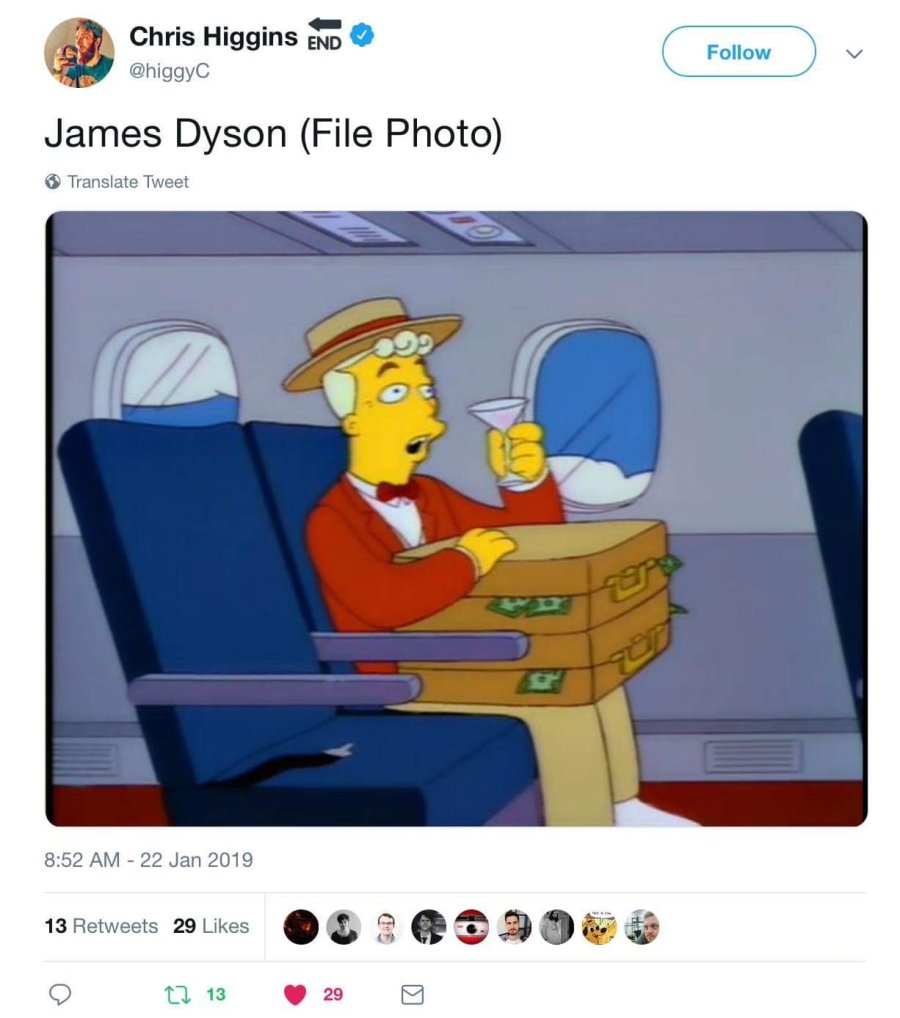Image resolution: width=900 pixels, height=1018 pixels.
Task: Click the retweet arrows icon
Action: click(174, 994)
